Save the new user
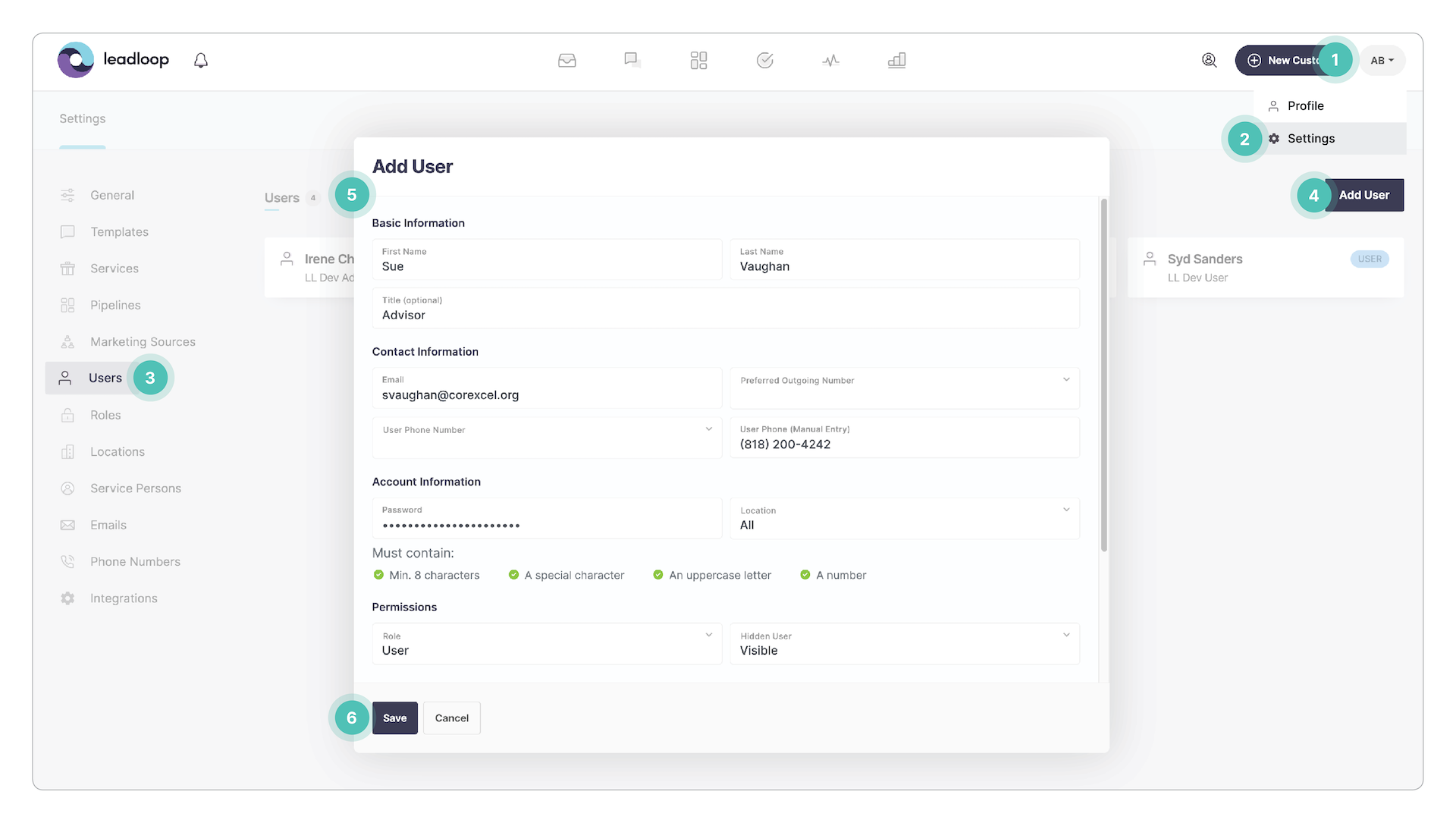This screenshot has height=823, width=1456. point(394,718)
